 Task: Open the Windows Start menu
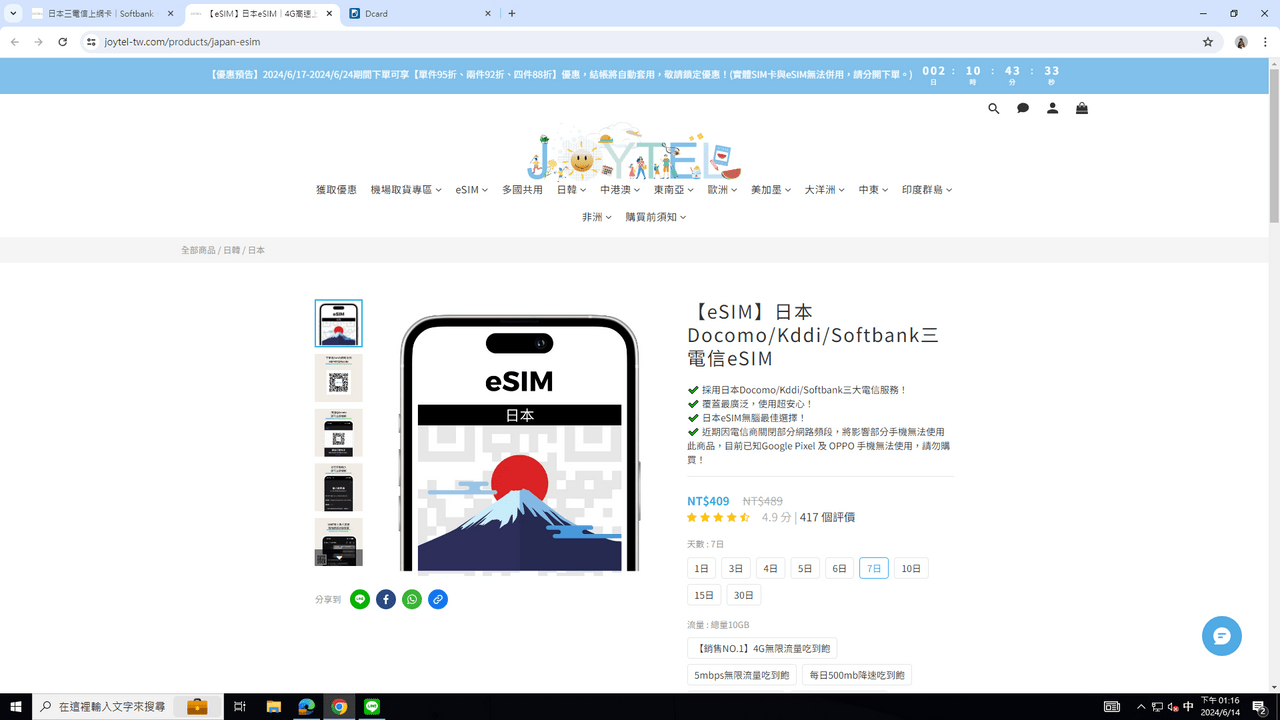[x=17, y=707]
